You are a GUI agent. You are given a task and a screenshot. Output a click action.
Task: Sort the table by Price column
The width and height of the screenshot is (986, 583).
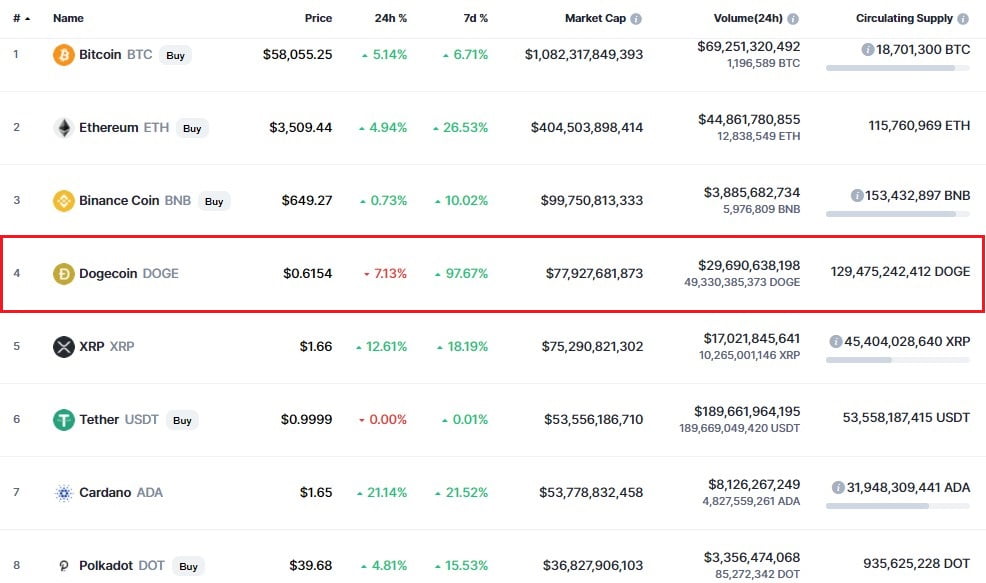[318, 18]
